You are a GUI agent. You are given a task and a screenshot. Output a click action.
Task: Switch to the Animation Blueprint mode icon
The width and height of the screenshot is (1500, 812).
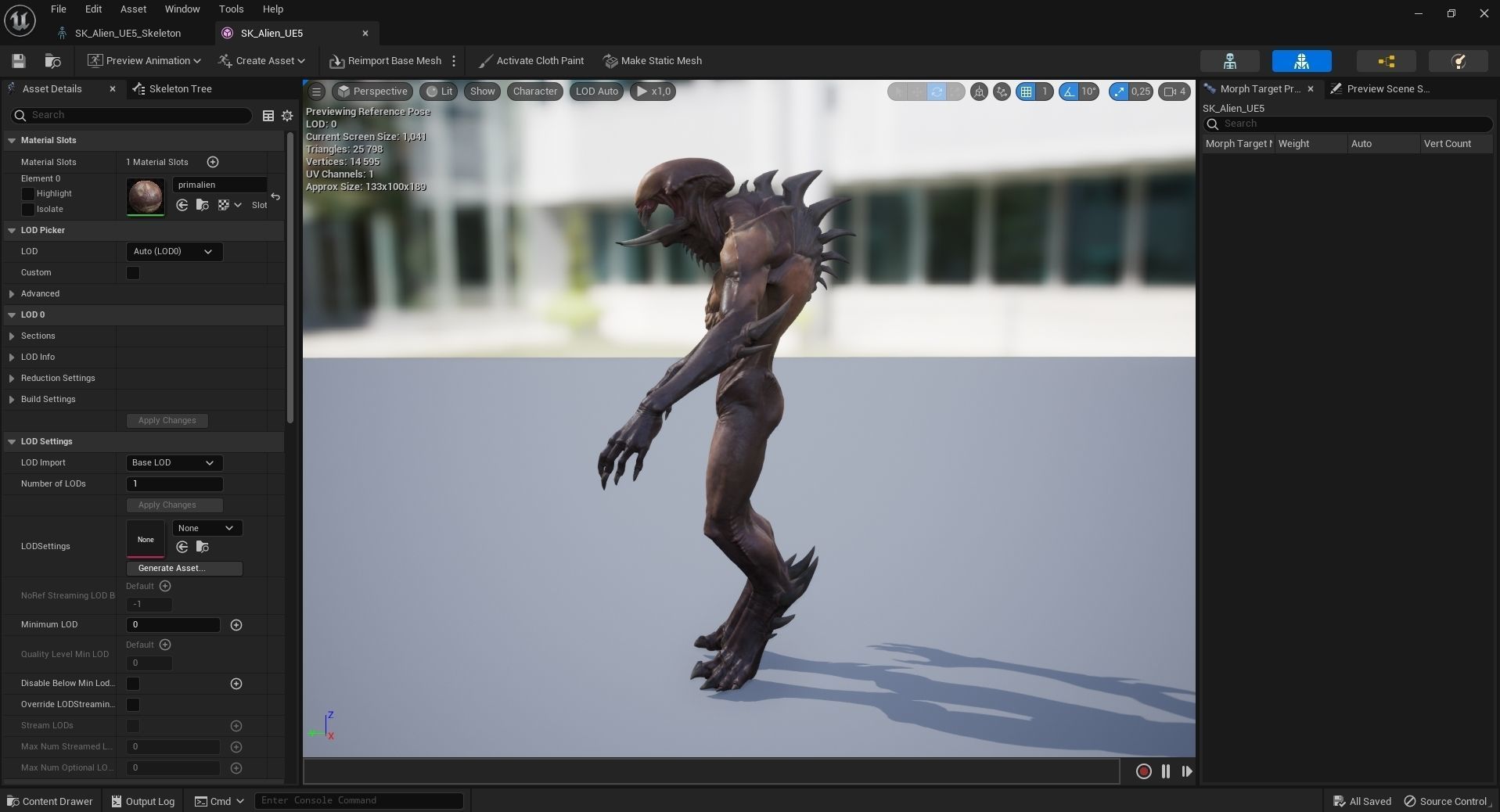point(1386,61)
